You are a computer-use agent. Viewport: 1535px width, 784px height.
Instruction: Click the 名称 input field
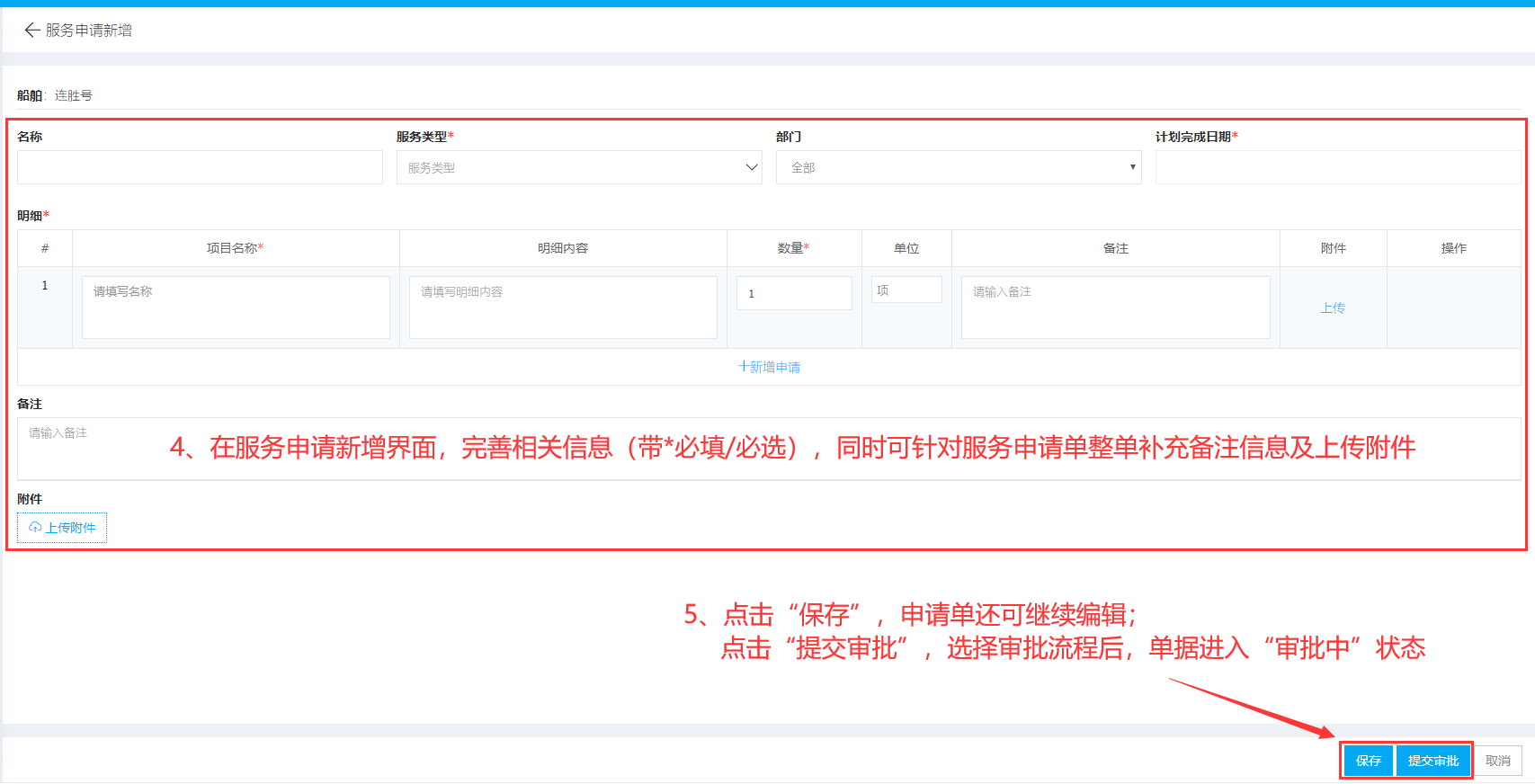[200, 167]
